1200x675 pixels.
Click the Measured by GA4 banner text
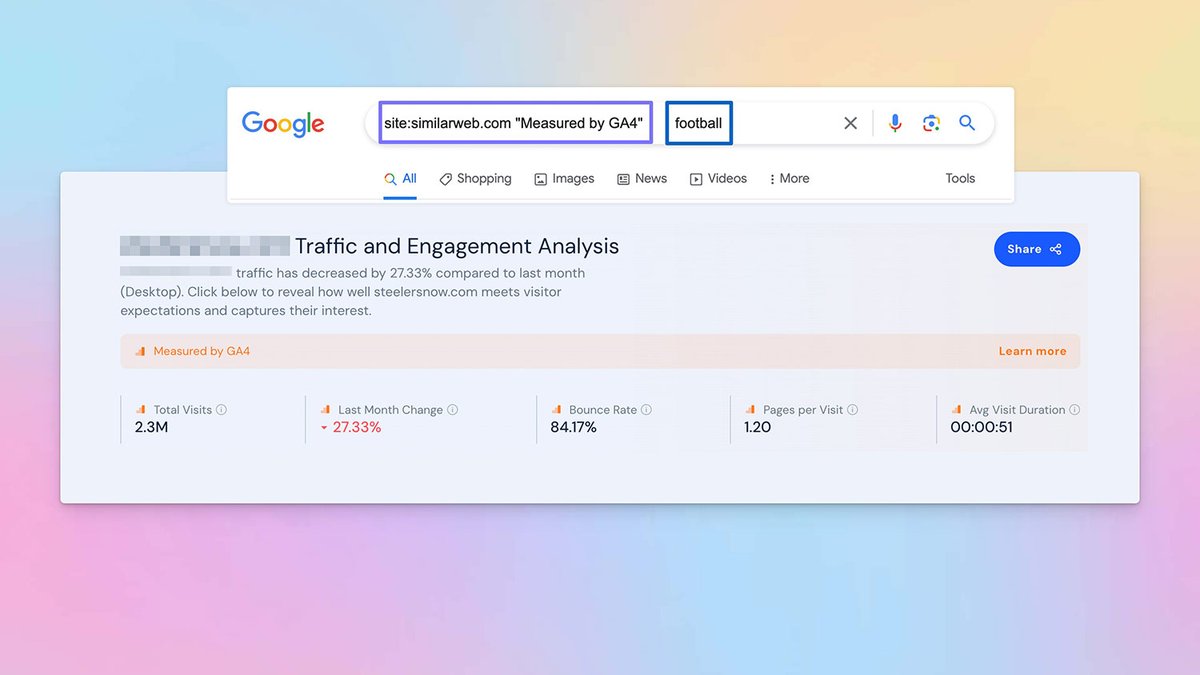[202, 351]
